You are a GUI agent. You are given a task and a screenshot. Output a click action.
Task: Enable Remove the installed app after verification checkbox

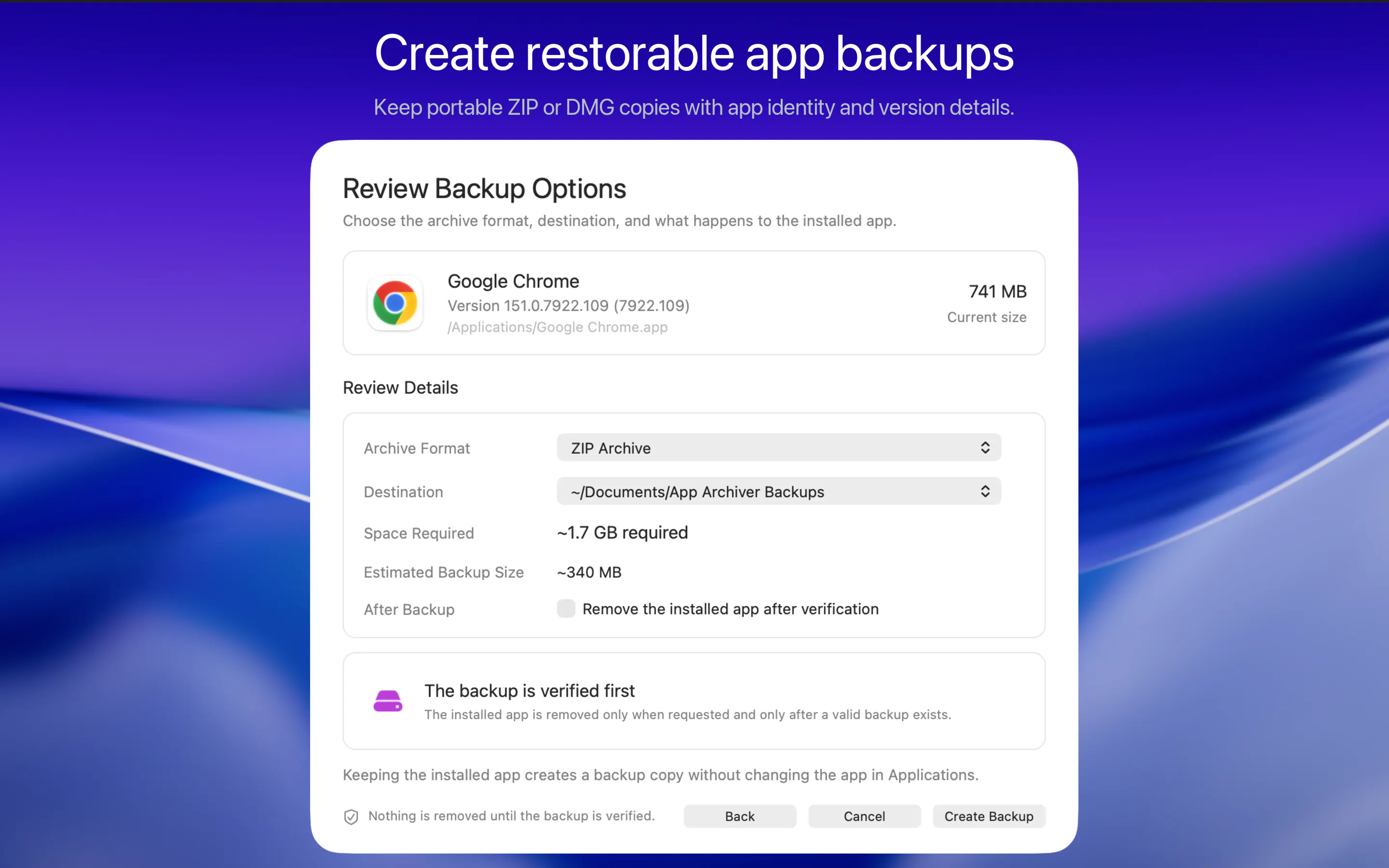click(x=566, y=609)
